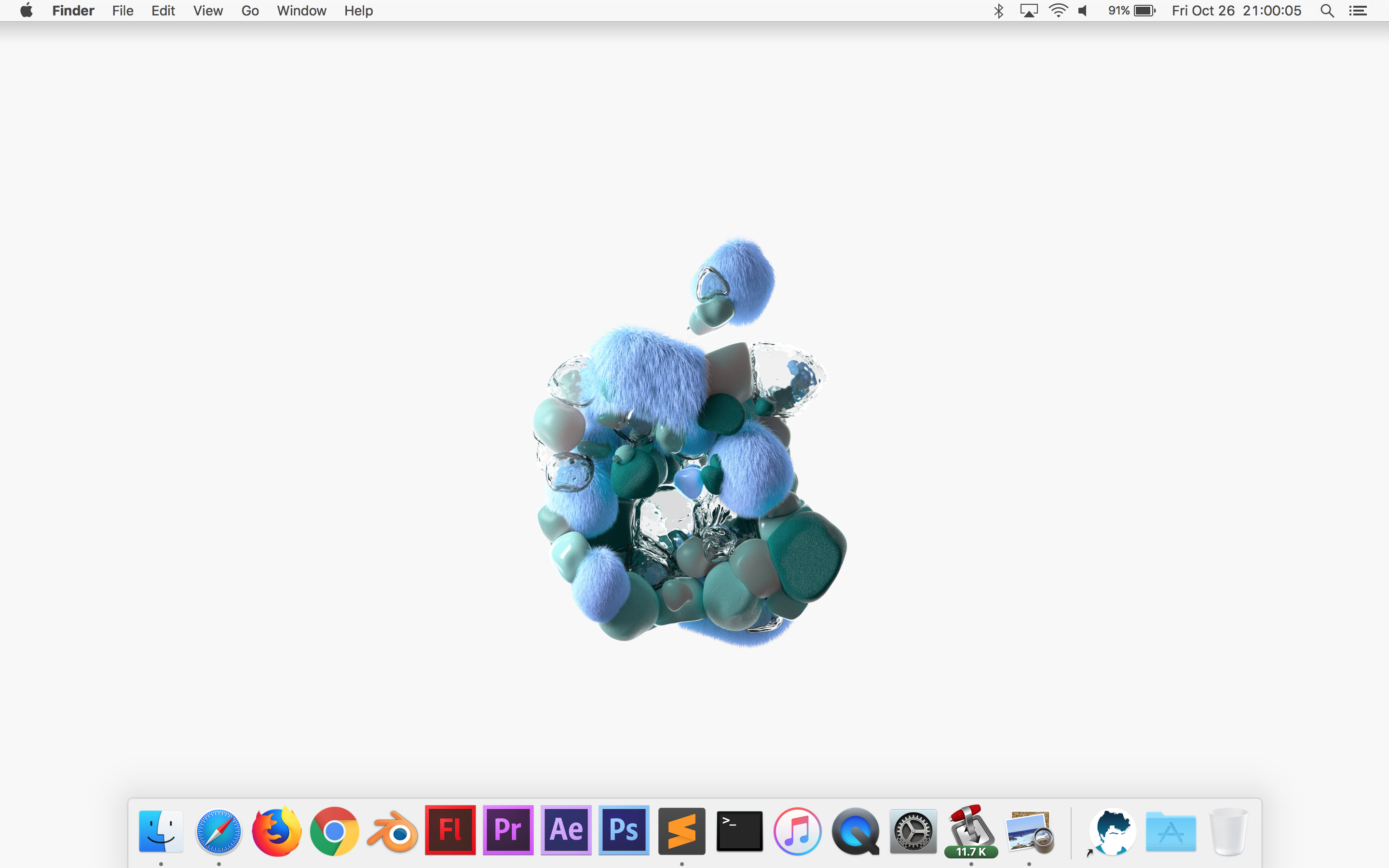Open Sublime Text in the Dock

[x=682, y=831]
